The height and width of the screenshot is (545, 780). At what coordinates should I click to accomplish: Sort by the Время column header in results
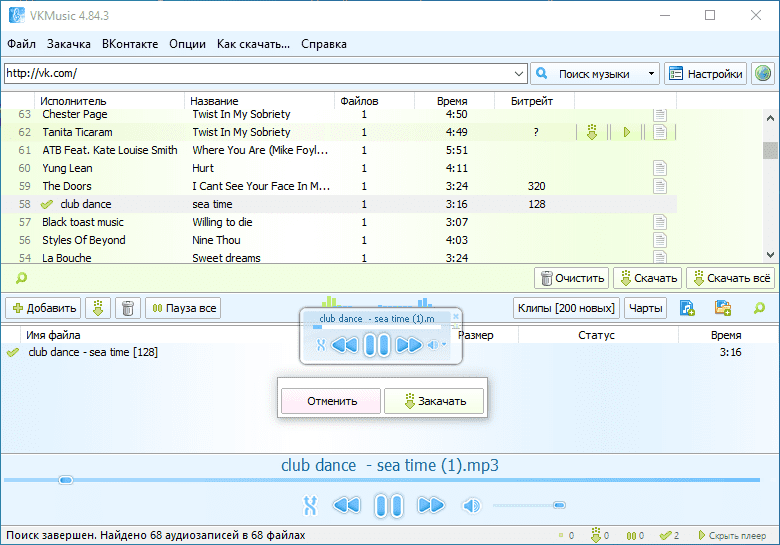(x=454, y=101)
